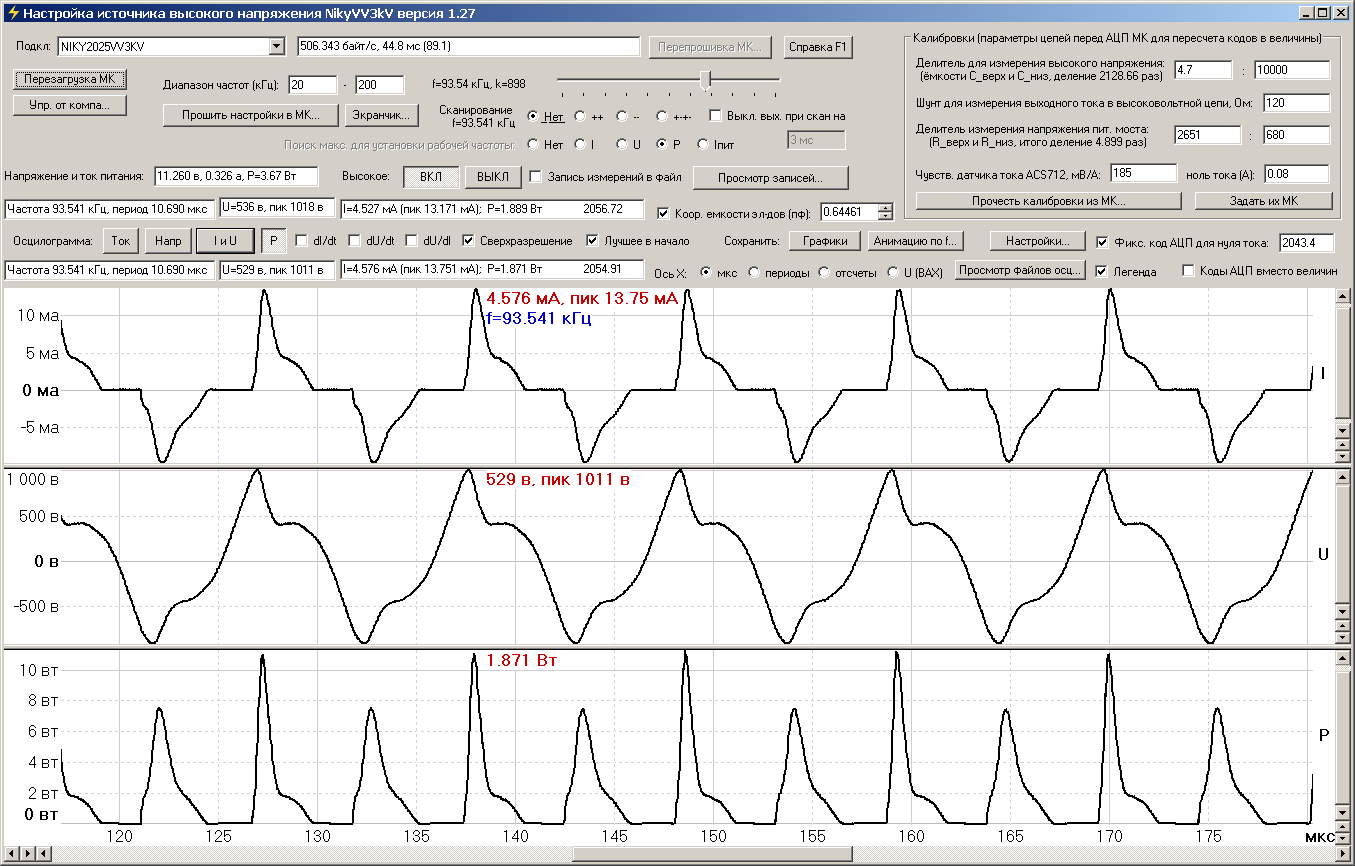Increase electrode capacitance with spinner up arrow
1355x866 pixels.
coord(885,207)
